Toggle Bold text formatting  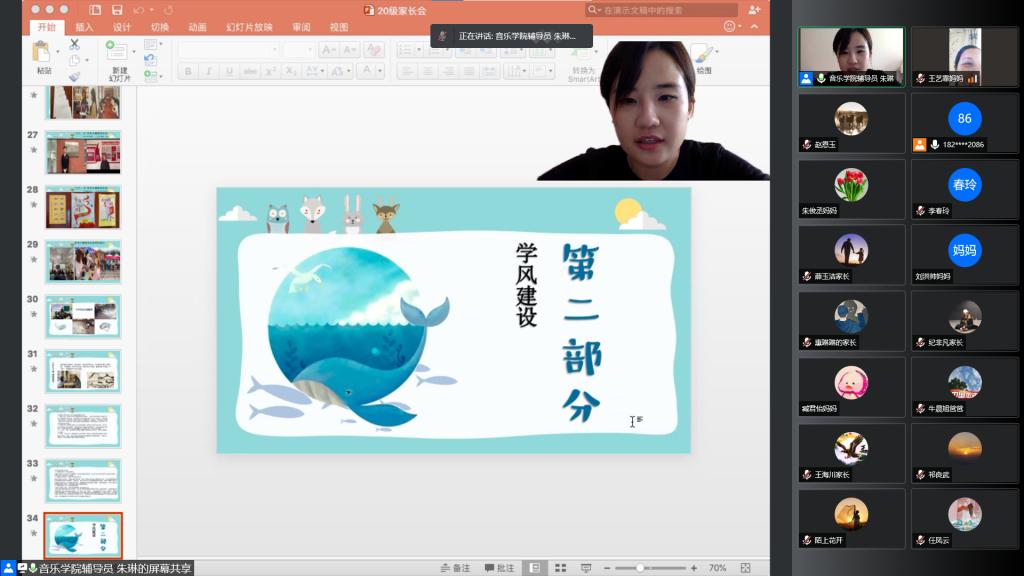tap(189, 71)
